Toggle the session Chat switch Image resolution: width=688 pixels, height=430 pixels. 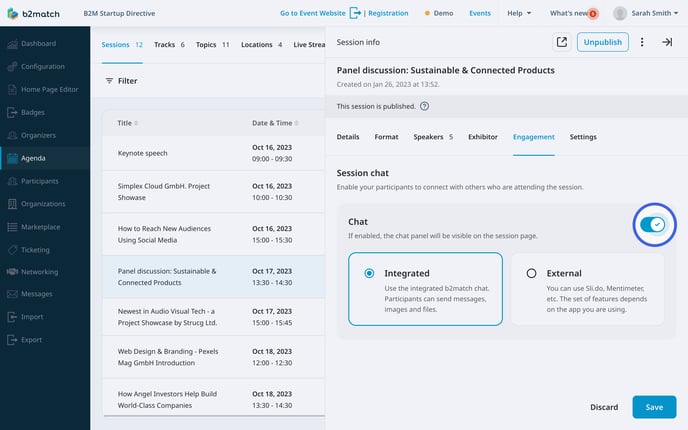653,225
